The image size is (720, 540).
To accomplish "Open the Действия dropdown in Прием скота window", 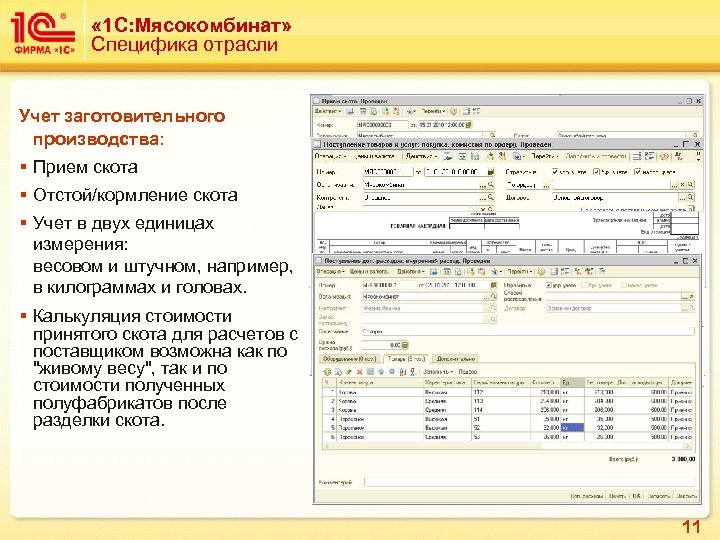I will [x=328, y=112].
